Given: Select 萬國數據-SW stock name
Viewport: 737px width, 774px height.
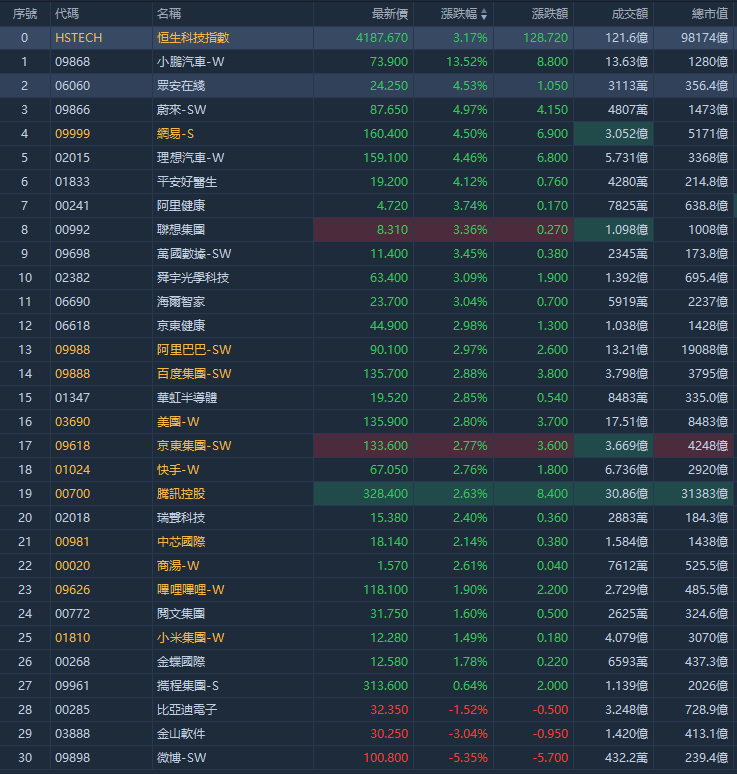Looking at the screenshot, I should pos(194,254).
